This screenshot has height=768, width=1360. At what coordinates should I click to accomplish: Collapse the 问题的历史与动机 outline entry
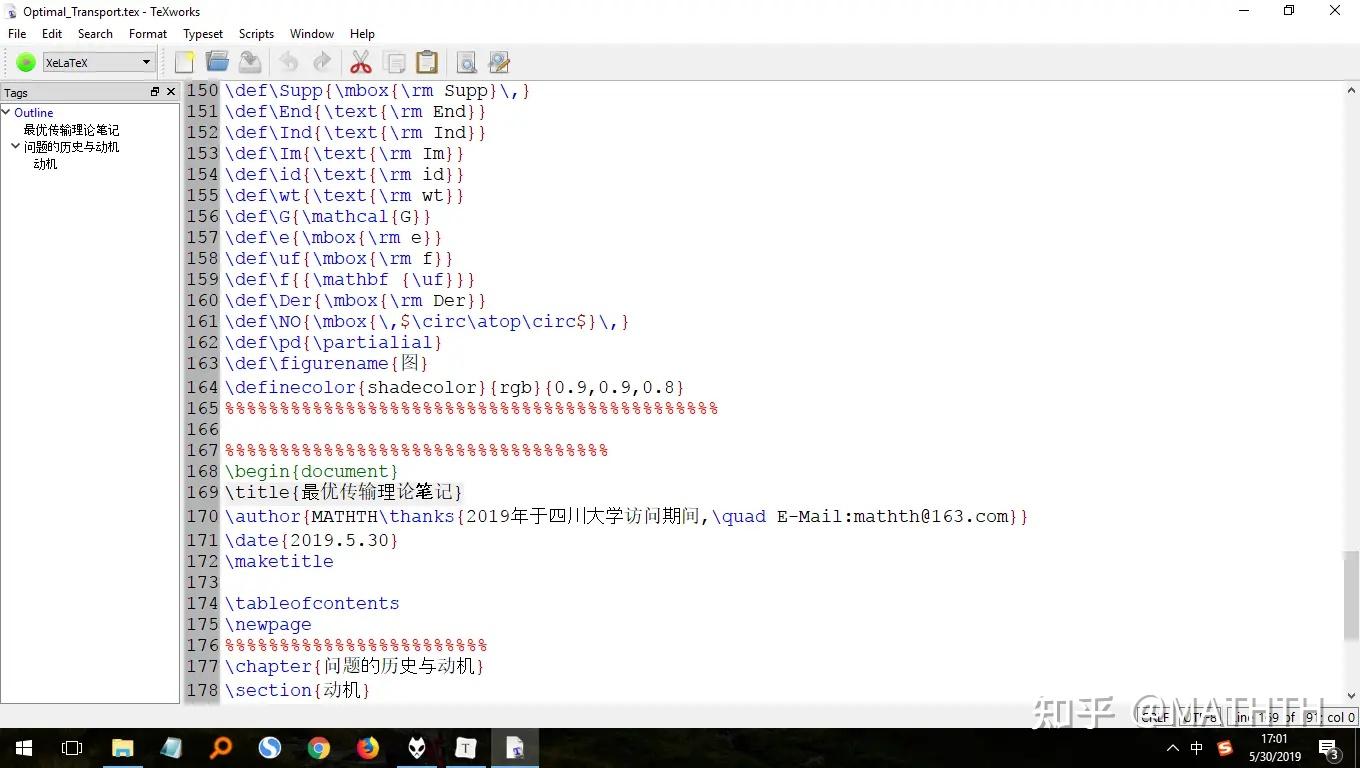pos(17,146)
